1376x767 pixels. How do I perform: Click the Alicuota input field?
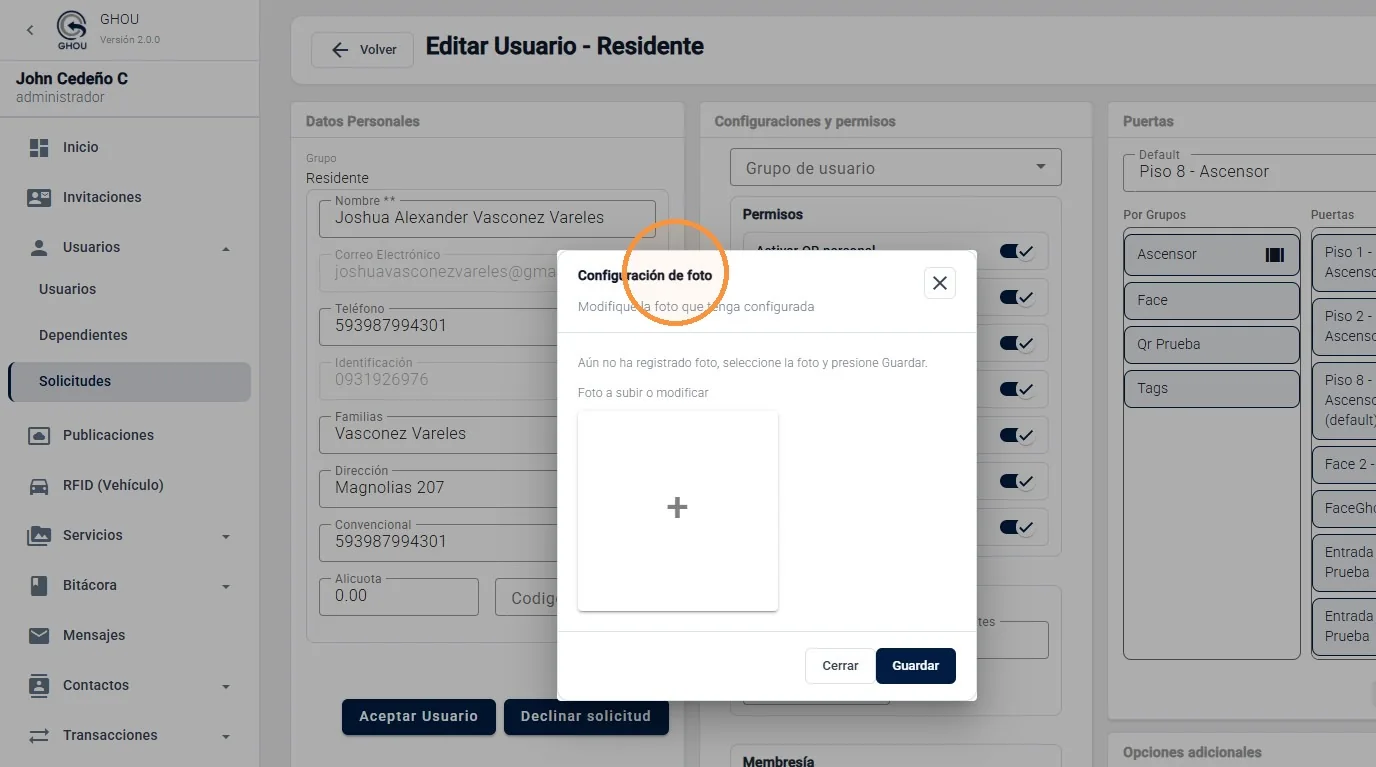click(399, 596)
